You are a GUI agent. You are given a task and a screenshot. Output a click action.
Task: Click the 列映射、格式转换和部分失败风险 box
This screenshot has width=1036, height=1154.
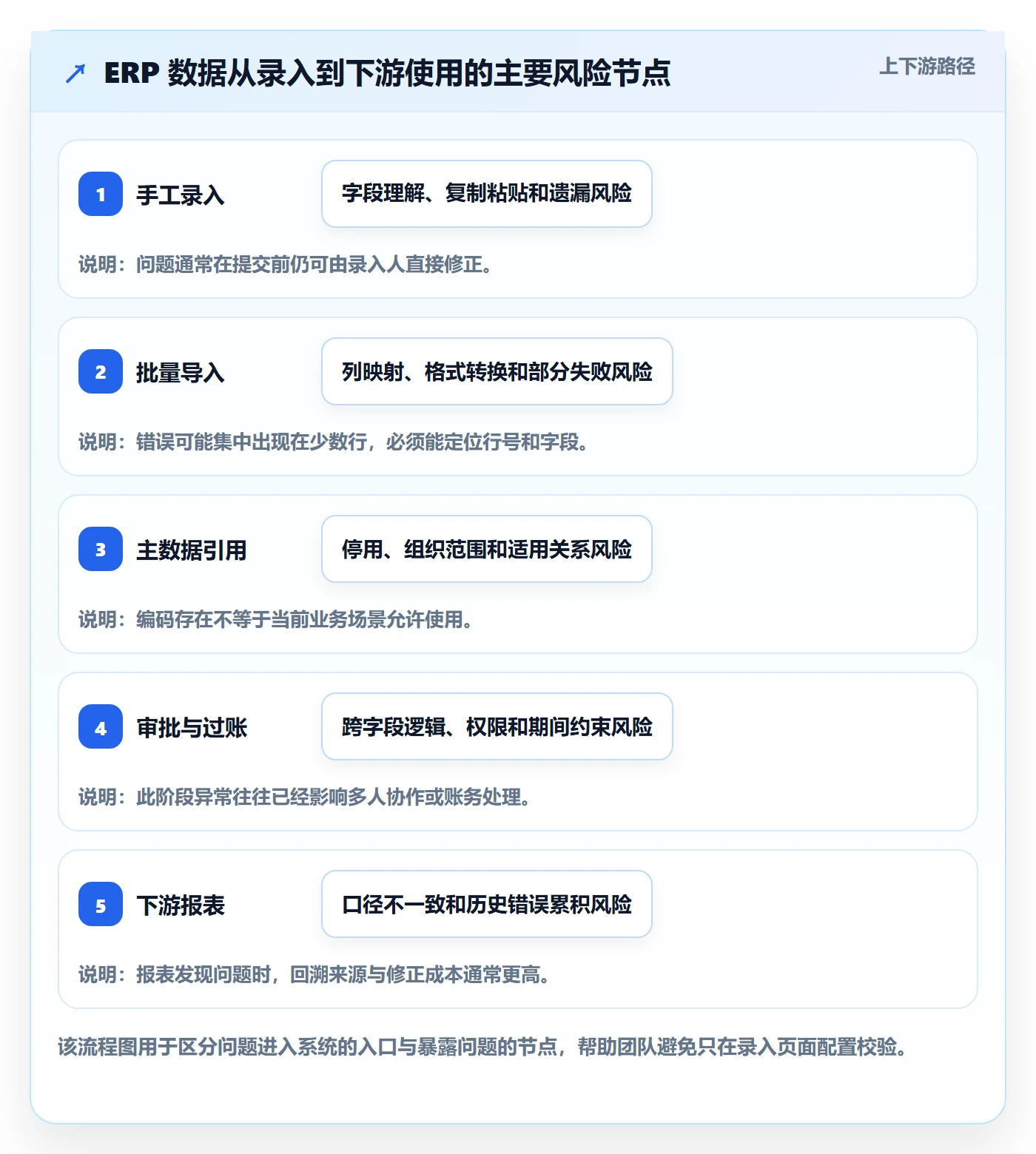497,371
